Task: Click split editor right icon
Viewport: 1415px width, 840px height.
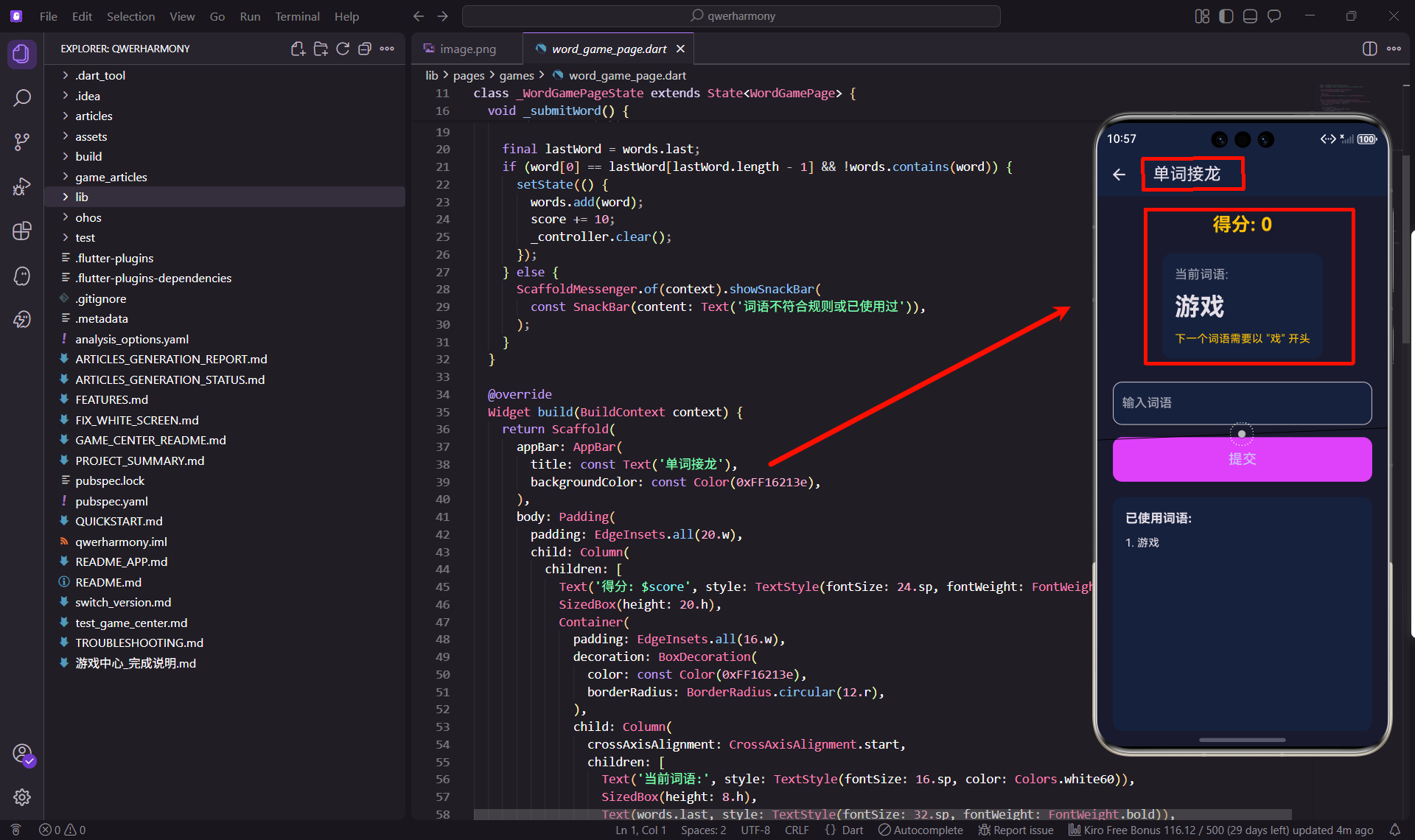Action: (1369, 49)
